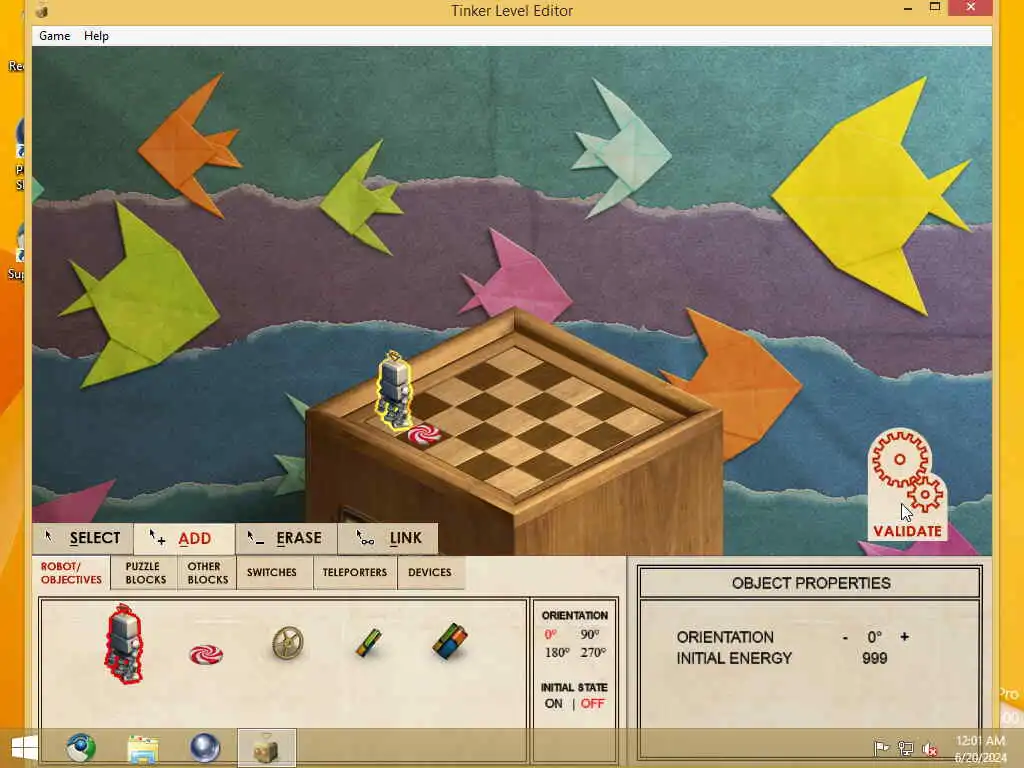Set initial state to ON
The height and width of the screenshot is (768, 1024).
tap(553, 703)
